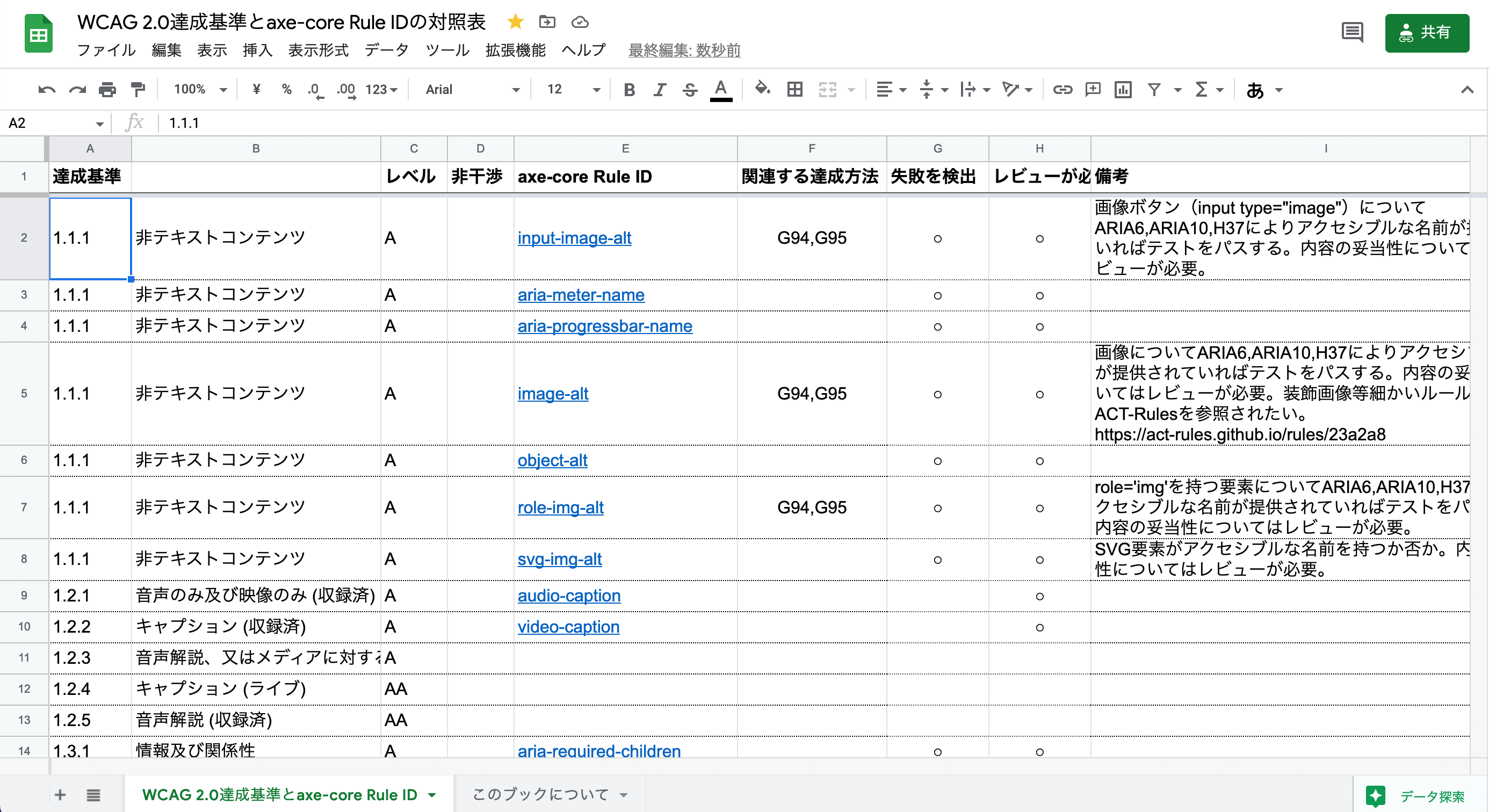This screenshot has height=812, width=1489.
Task: Click the print icon
Action: (x=107, y=90)
